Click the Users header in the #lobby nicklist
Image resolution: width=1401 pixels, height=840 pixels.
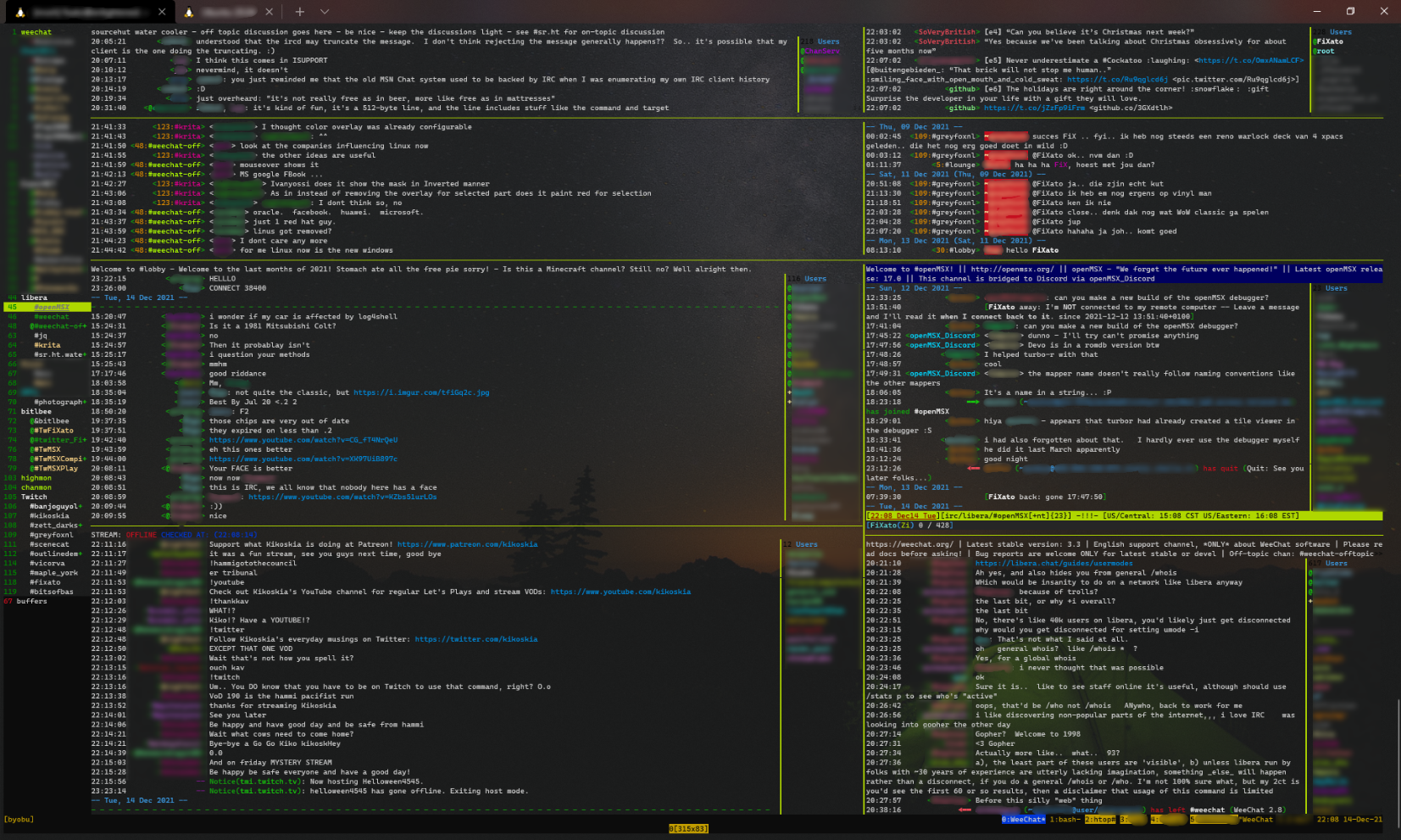click(x=814, y=279)
